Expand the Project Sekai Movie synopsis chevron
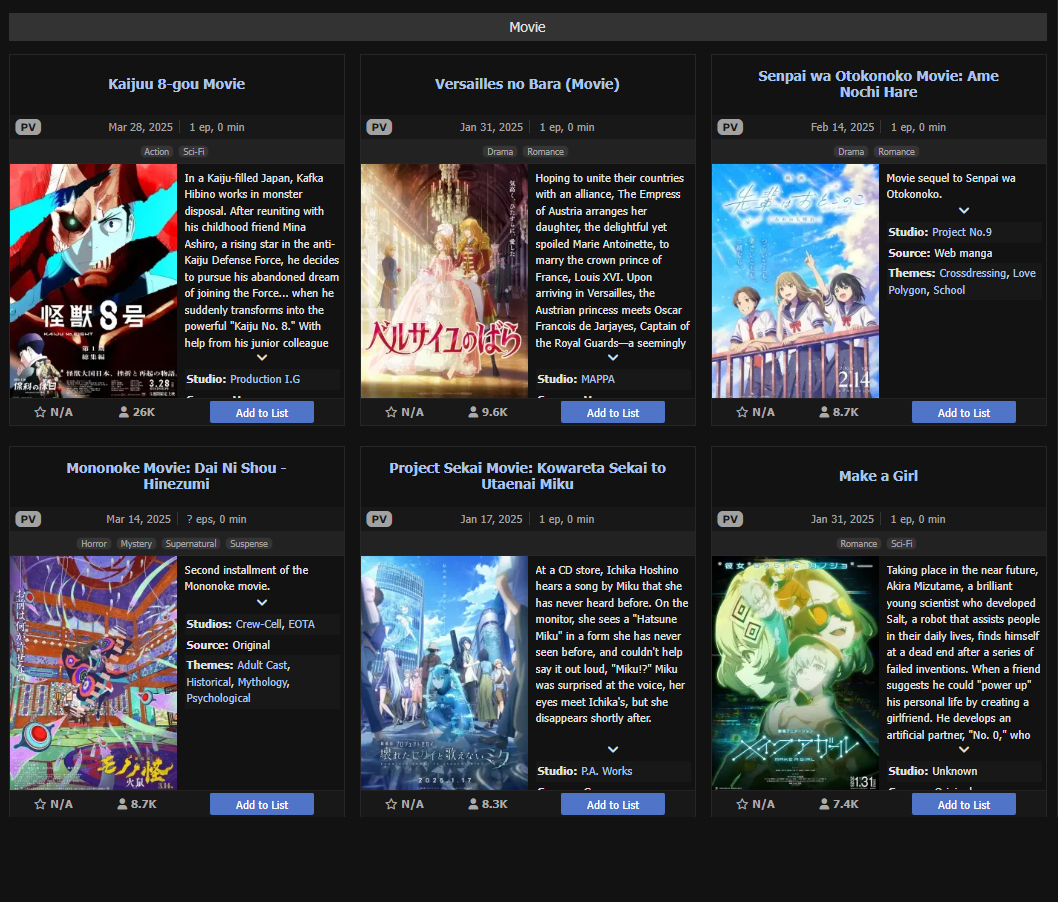 click(613, 749)
